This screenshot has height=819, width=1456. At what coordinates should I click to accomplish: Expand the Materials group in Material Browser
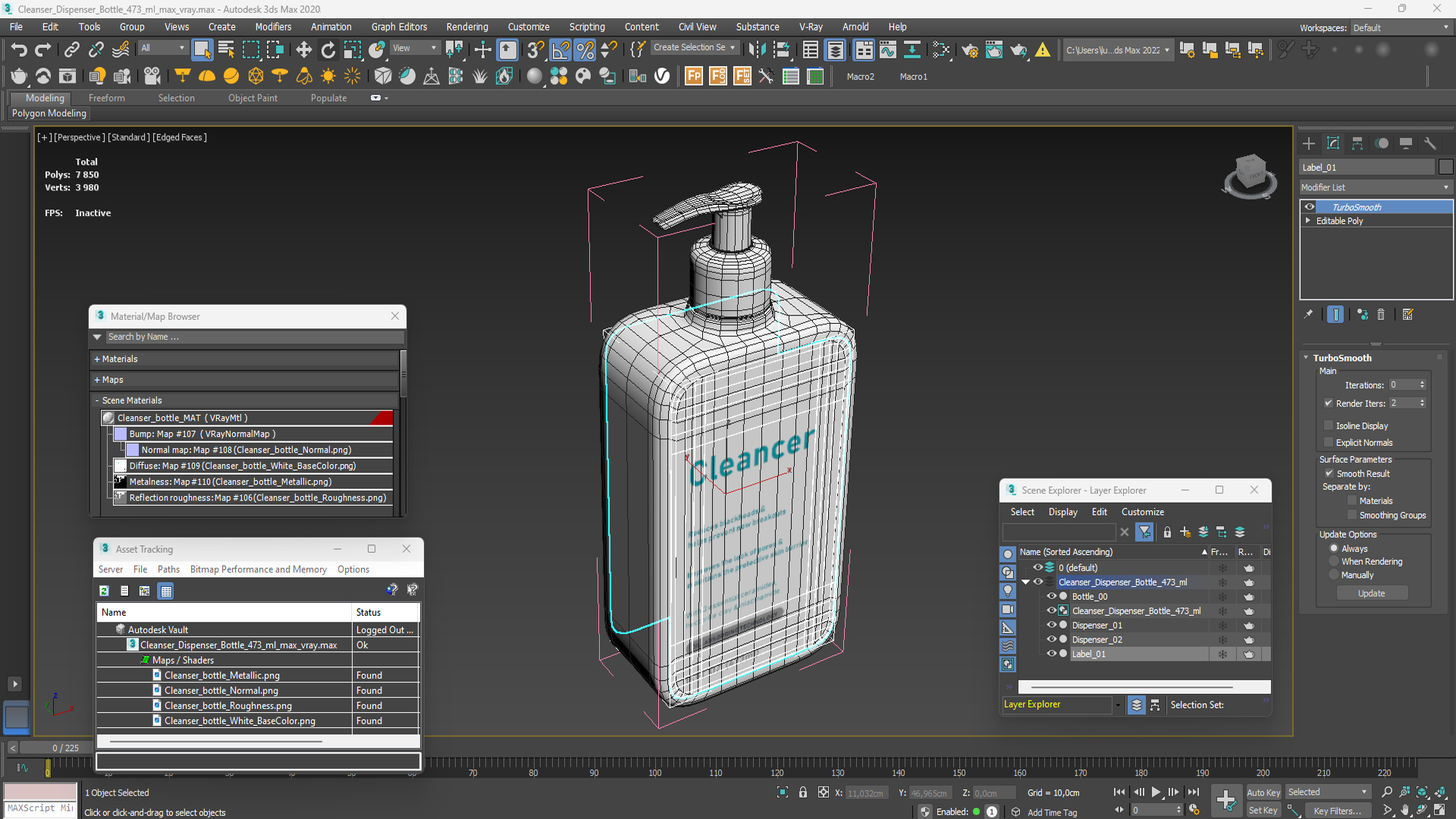[97, 359]
